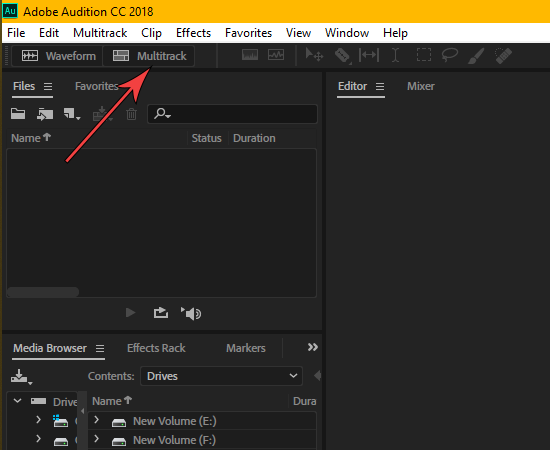Open the Clip menu
550x450 pixels.
pos(151,33)
